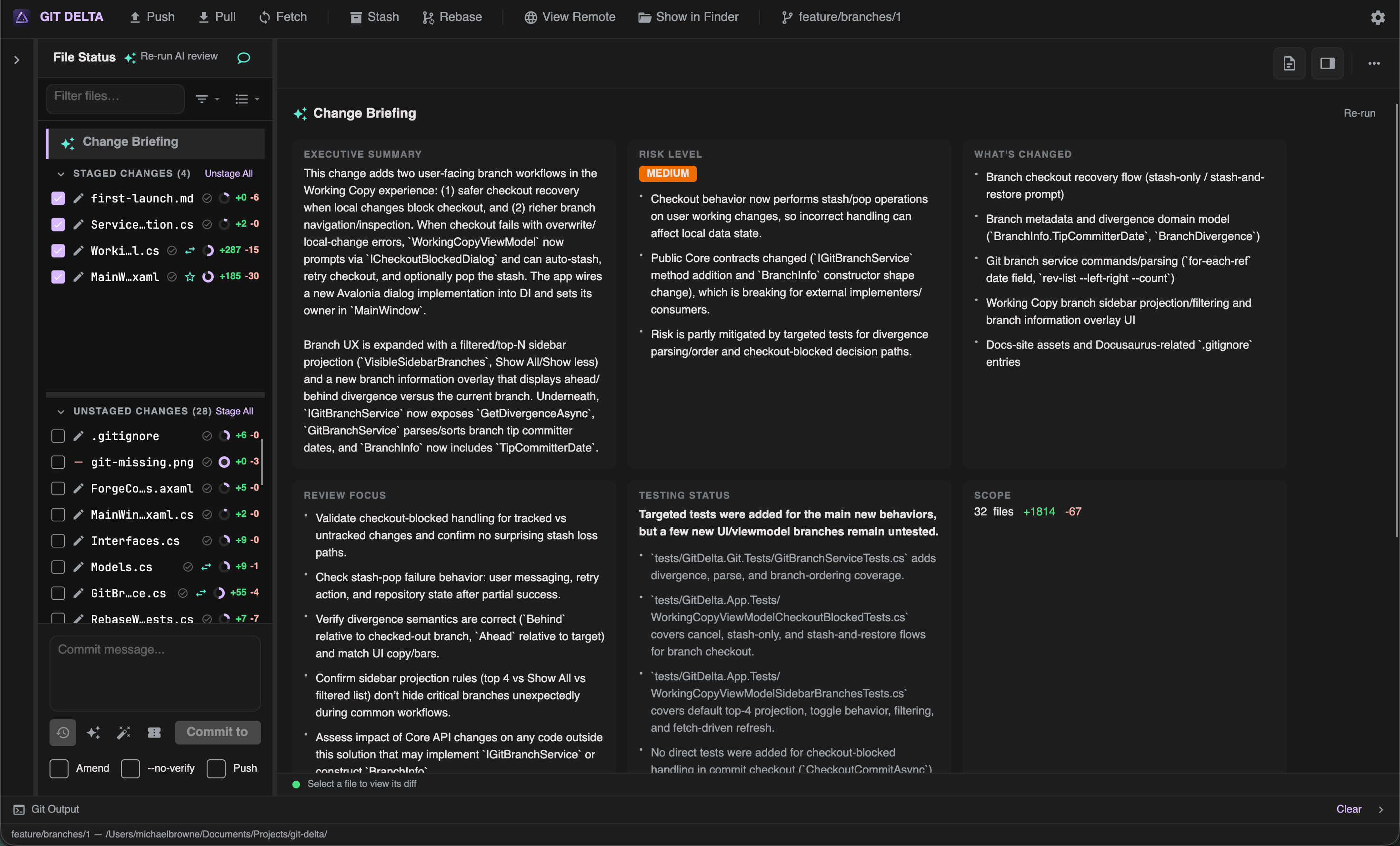Click Push in the top toolbar

pyautogui.click(x=152, y=17)
